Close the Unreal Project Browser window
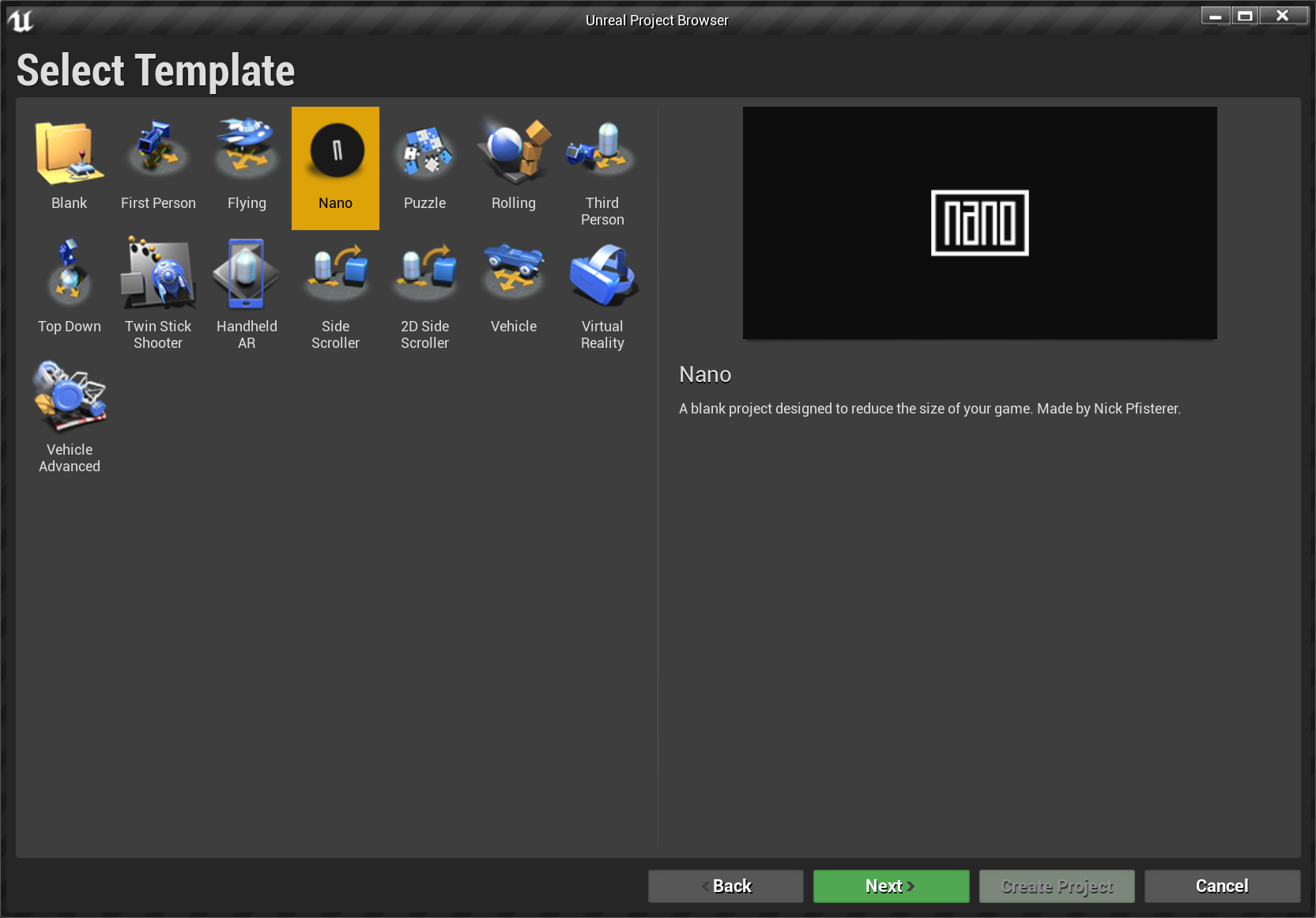 [x=1284, y=16]
